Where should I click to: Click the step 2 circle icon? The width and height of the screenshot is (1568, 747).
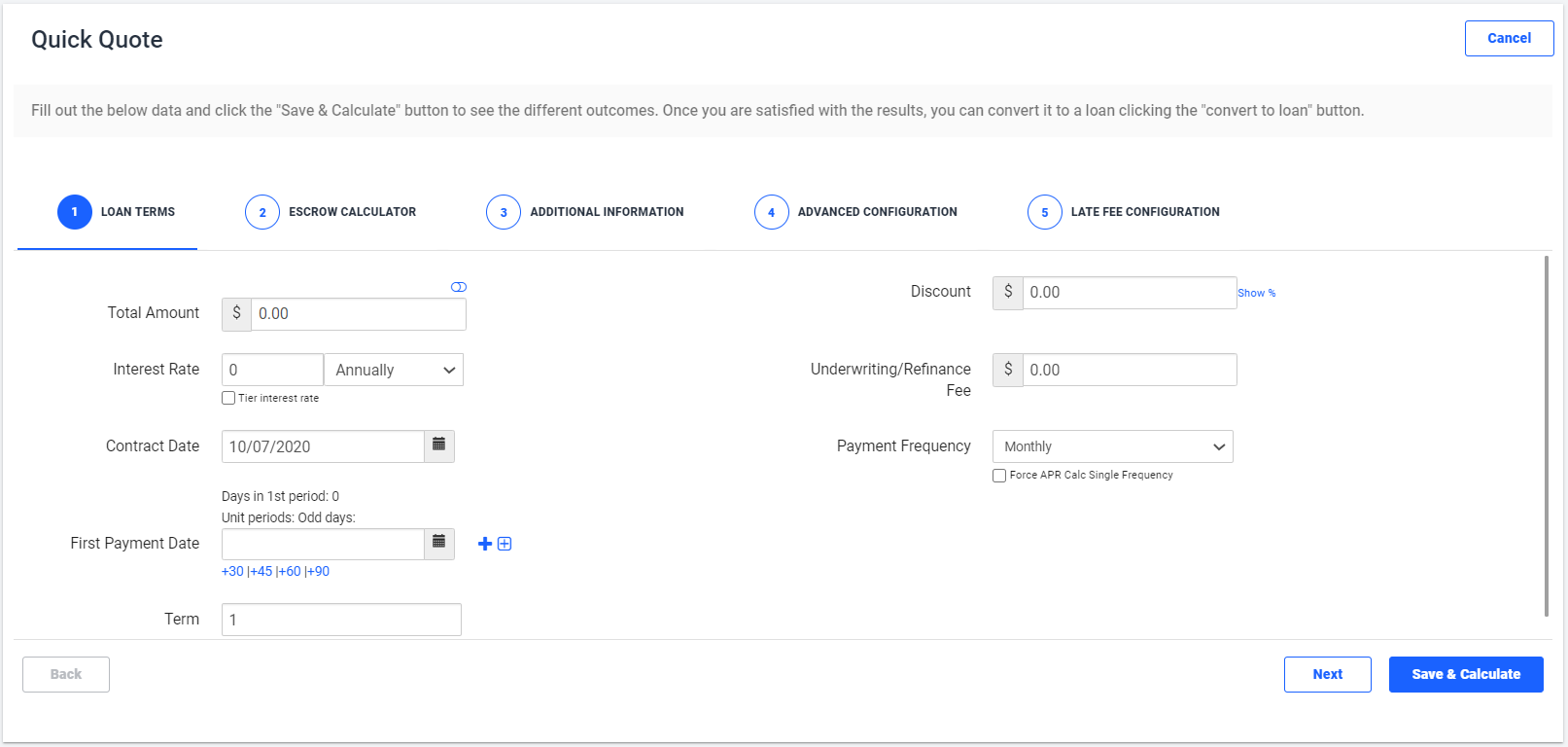[262, 212]
